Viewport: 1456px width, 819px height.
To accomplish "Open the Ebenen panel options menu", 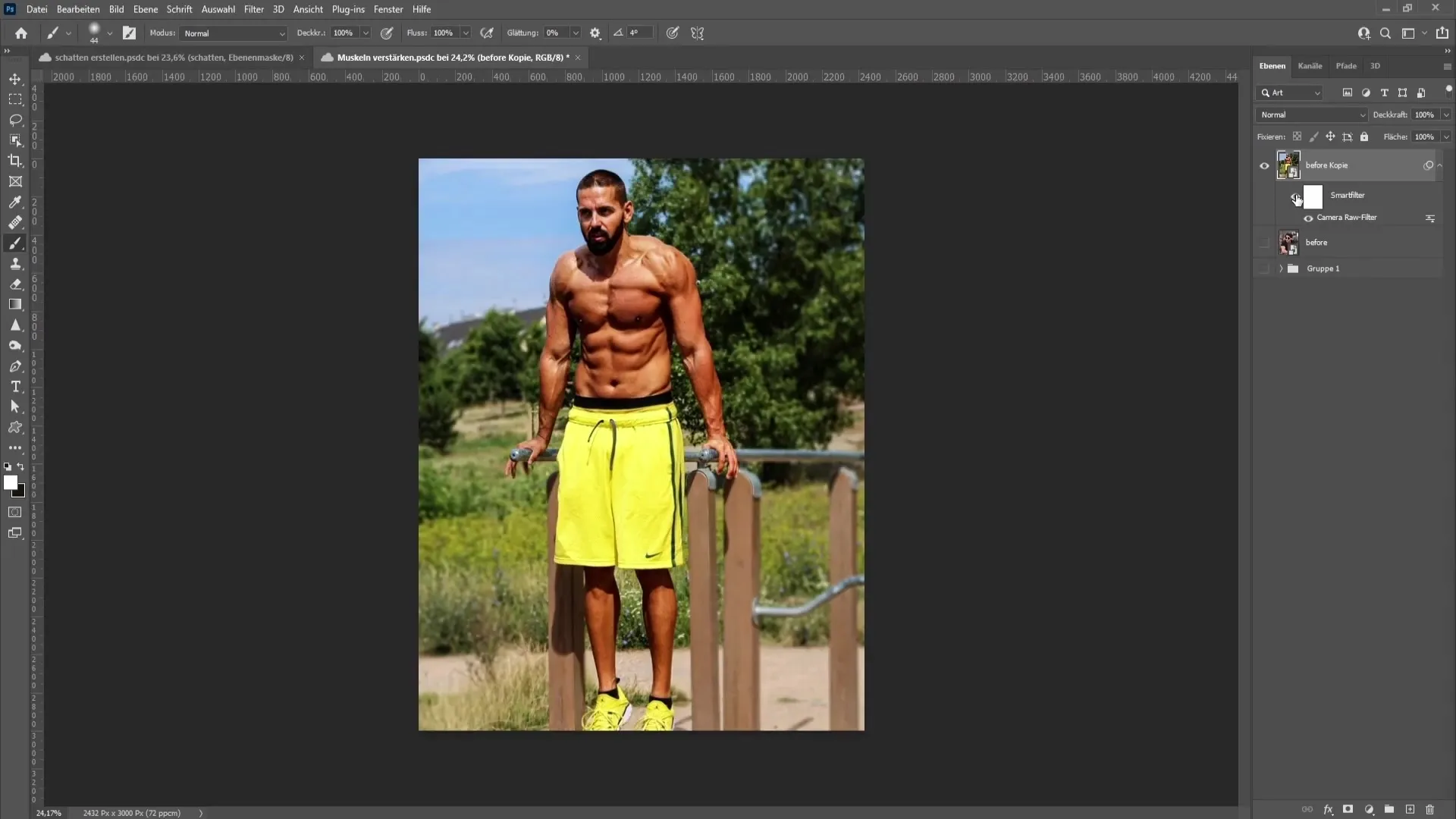I will tap(1446, 64).
